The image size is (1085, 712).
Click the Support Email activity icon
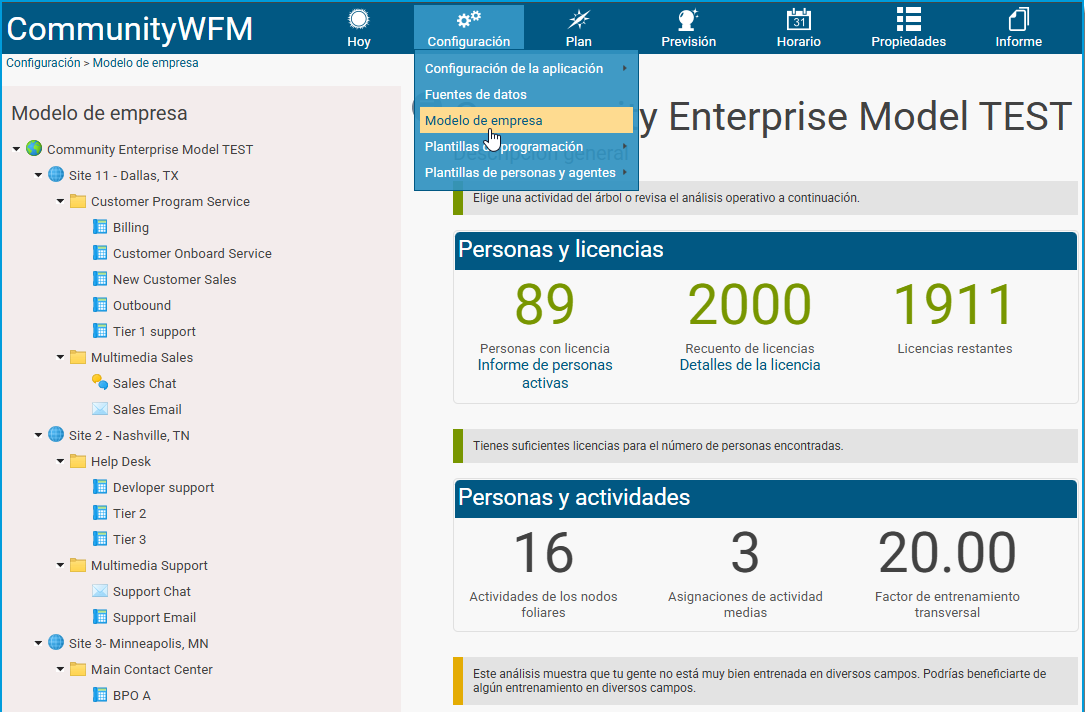coord(100,617)
